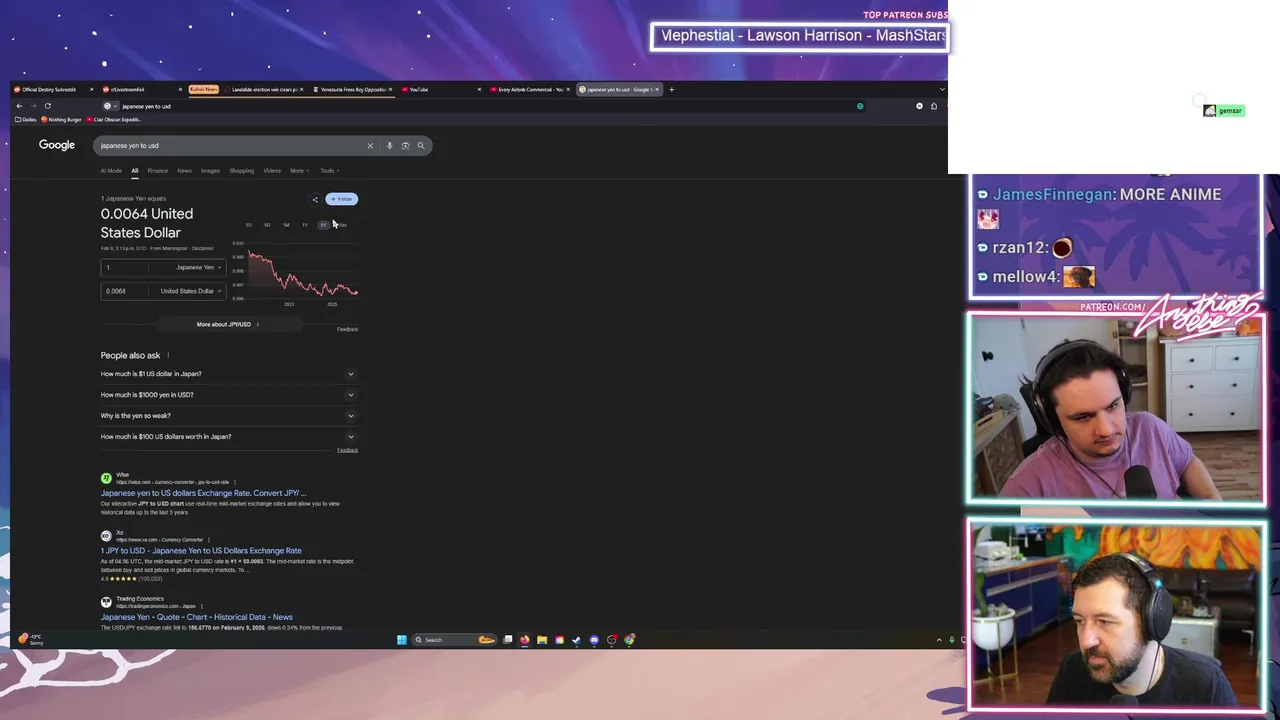Share the currency conversion result

[315, 199]
